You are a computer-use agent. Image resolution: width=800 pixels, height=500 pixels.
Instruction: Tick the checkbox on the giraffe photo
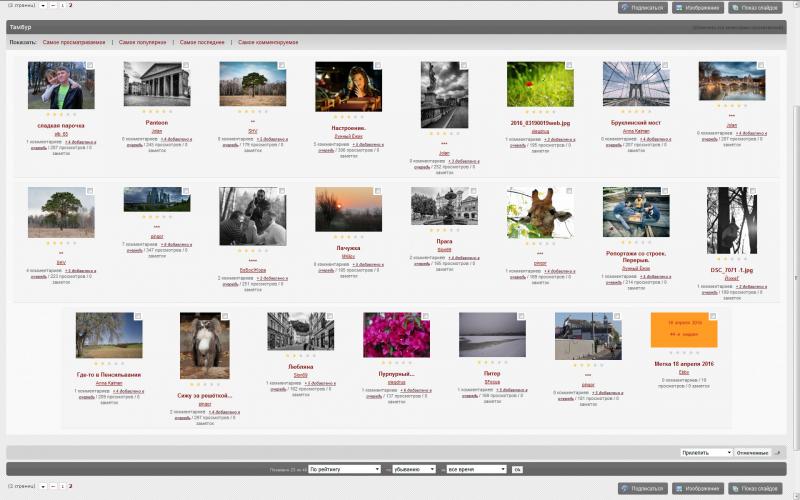(569, 191)
